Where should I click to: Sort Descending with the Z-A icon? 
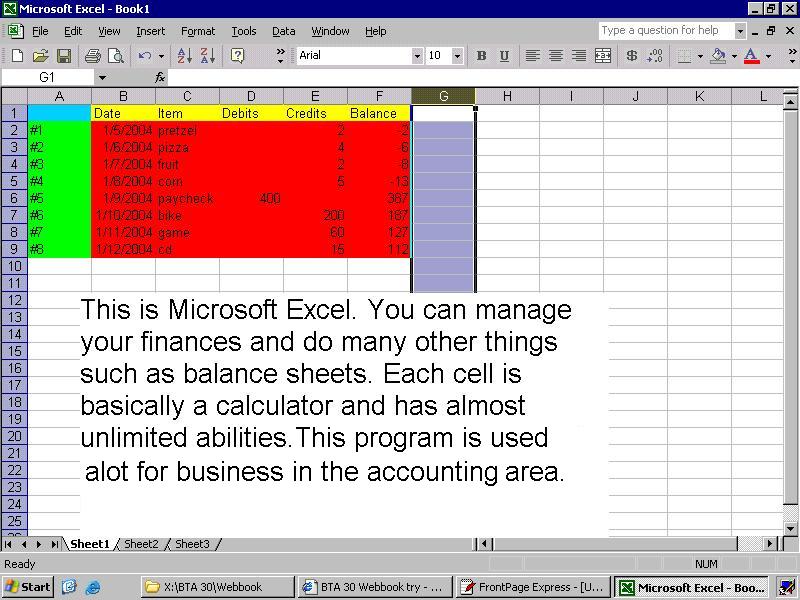click(x=208, y=56)
